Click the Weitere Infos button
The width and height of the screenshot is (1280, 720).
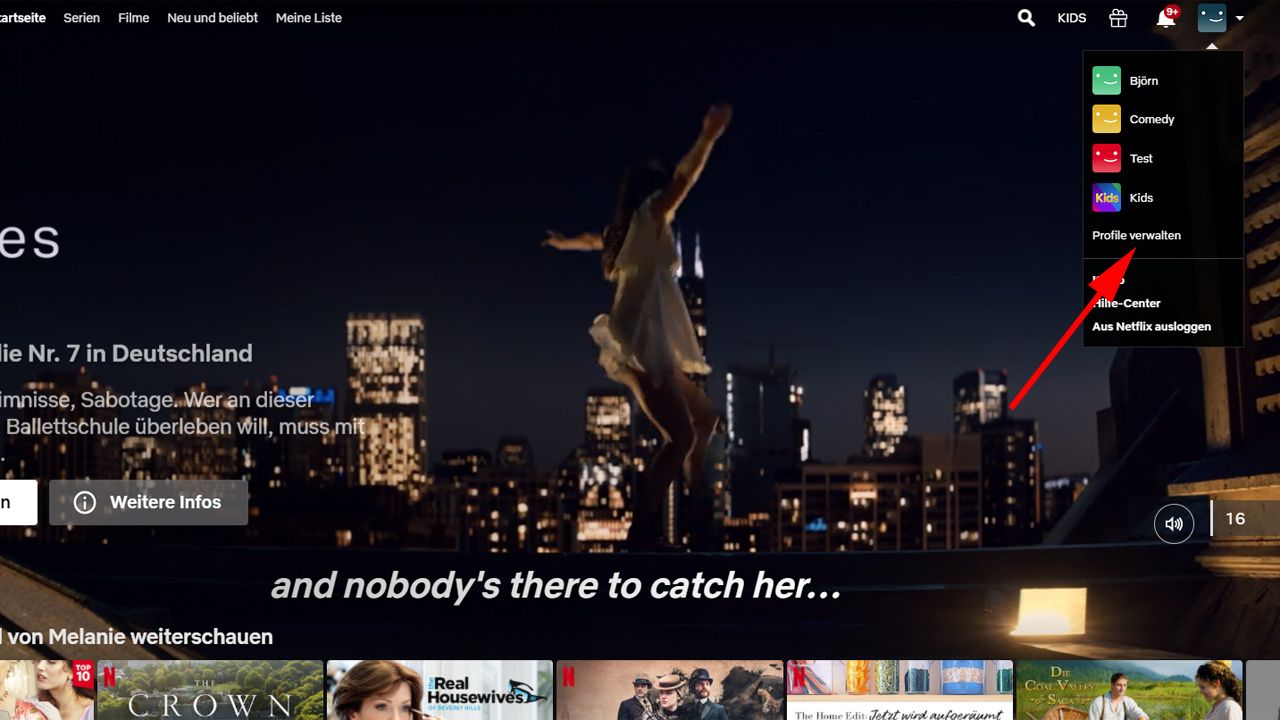tap(148, 502)
